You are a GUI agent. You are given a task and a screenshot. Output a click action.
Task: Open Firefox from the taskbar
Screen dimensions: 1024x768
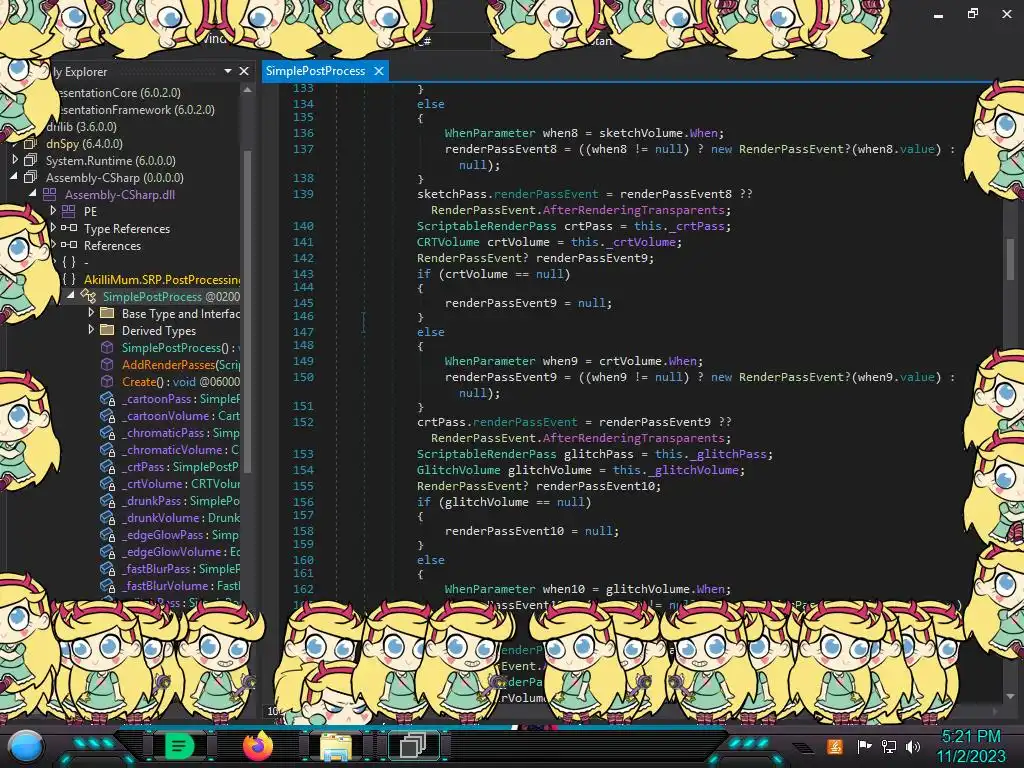(x=258, y=746)
